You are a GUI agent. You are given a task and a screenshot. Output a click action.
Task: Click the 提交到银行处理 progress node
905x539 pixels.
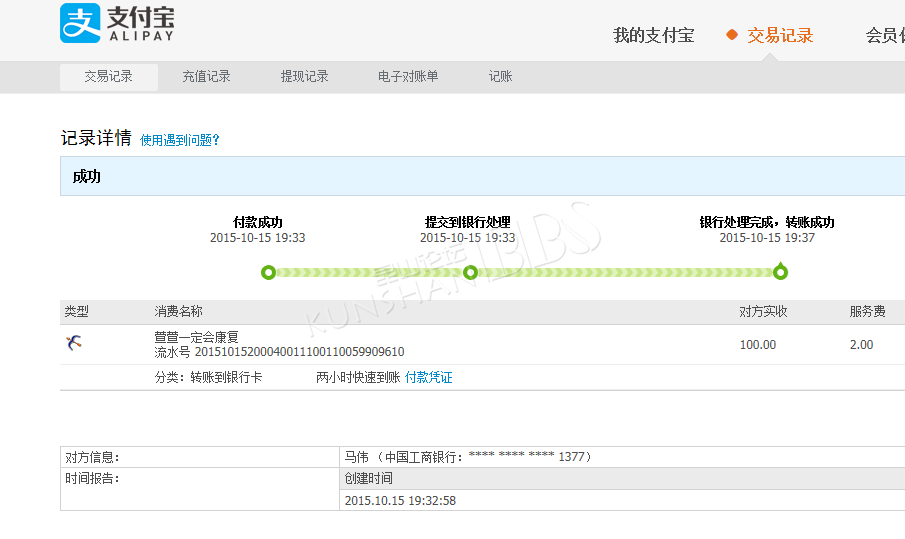(470, 272)
